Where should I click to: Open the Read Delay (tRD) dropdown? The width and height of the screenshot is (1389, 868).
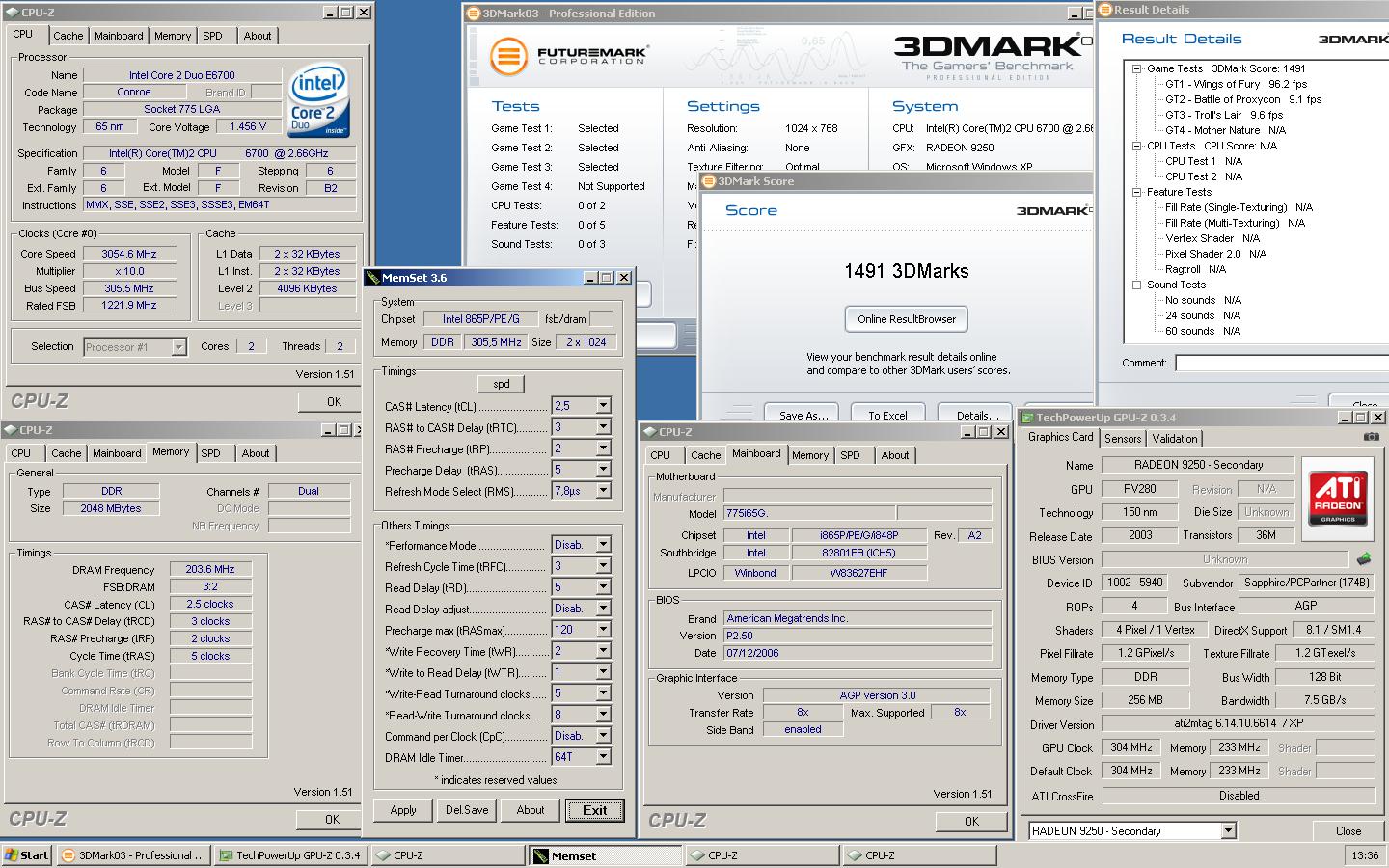(x=603, y=587)
